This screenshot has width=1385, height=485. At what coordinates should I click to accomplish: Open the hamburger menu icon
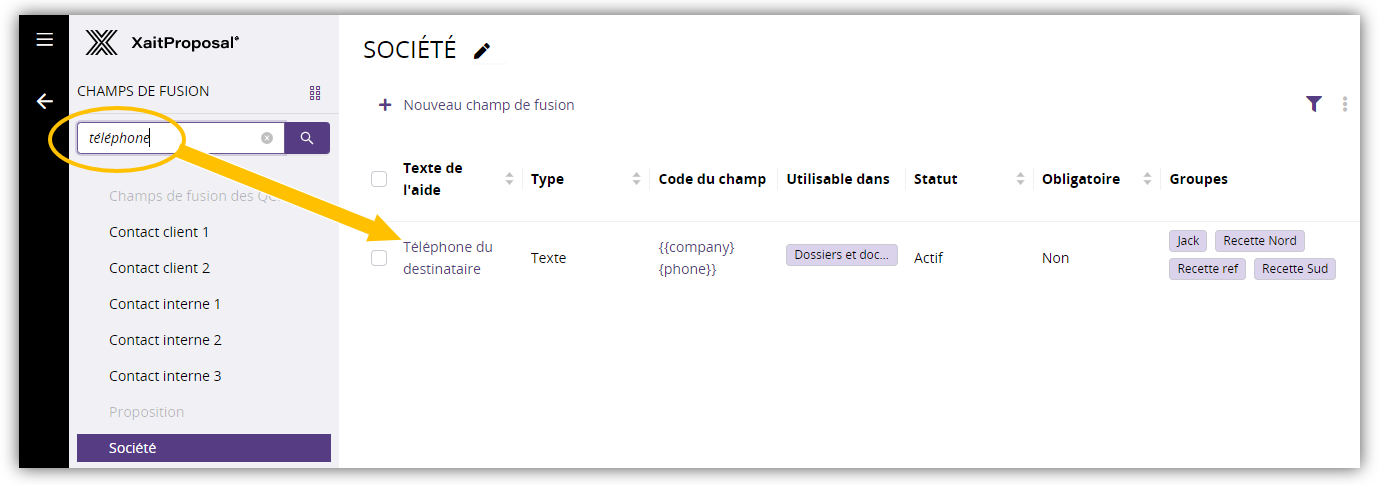pyautogui.click(x=44, y=40)
